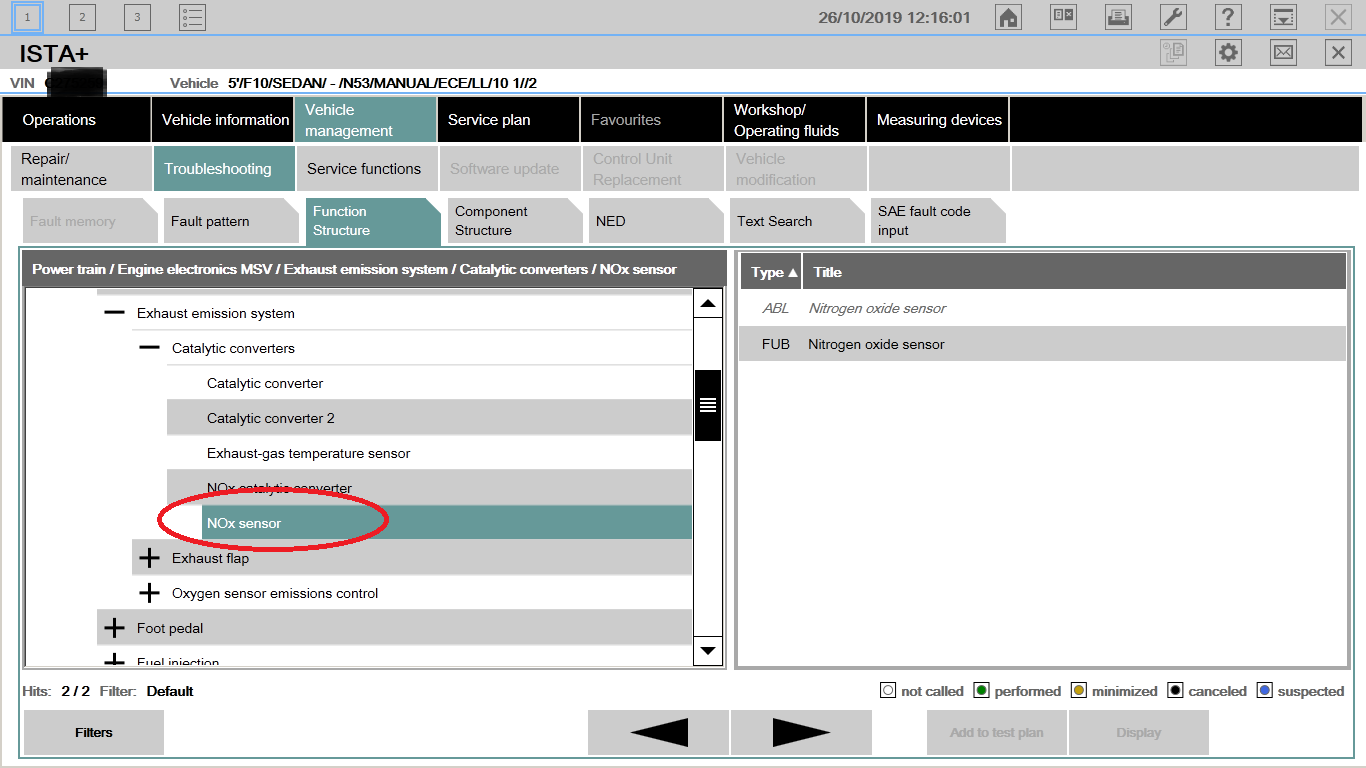Image resolution: width=1366 pixels, height=768 pixels.
Task: Click the right arrow forward button
Action: click(801, 733)
